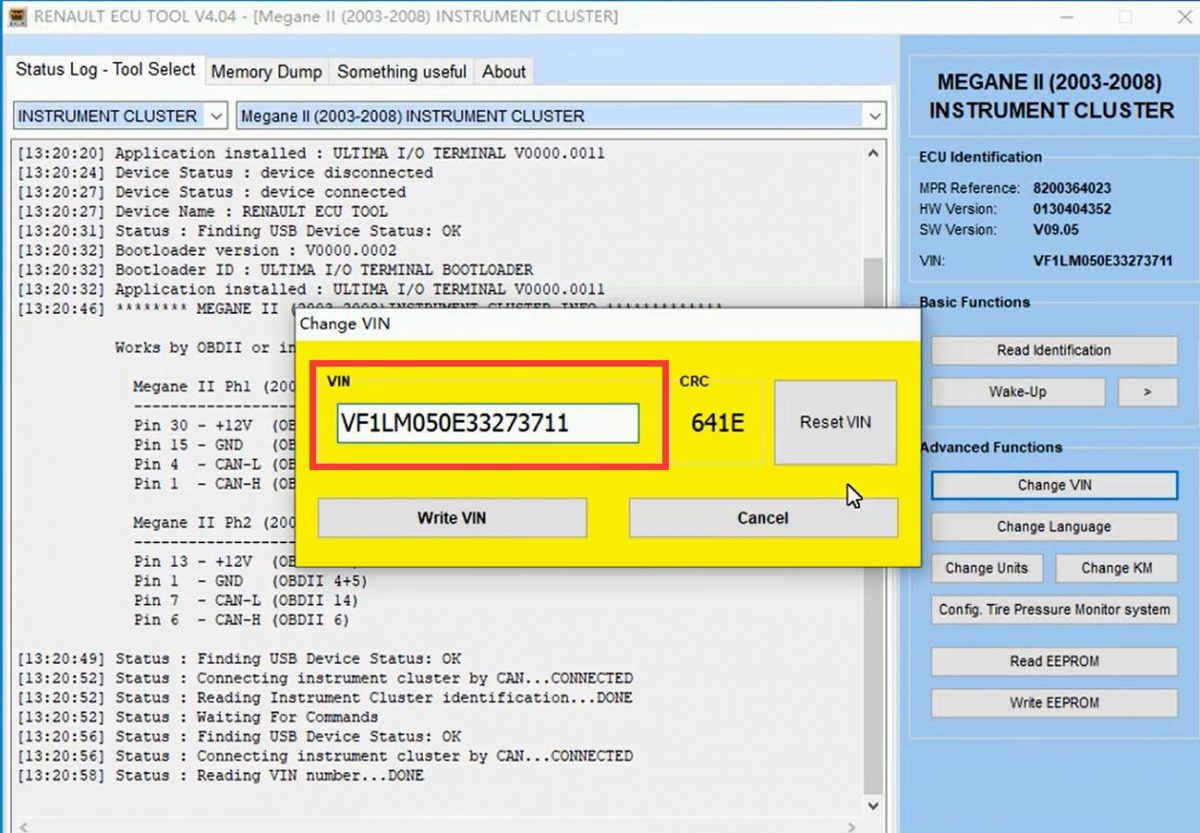
Task: Open the Change Language function
Action: (x=1053, y=526)
